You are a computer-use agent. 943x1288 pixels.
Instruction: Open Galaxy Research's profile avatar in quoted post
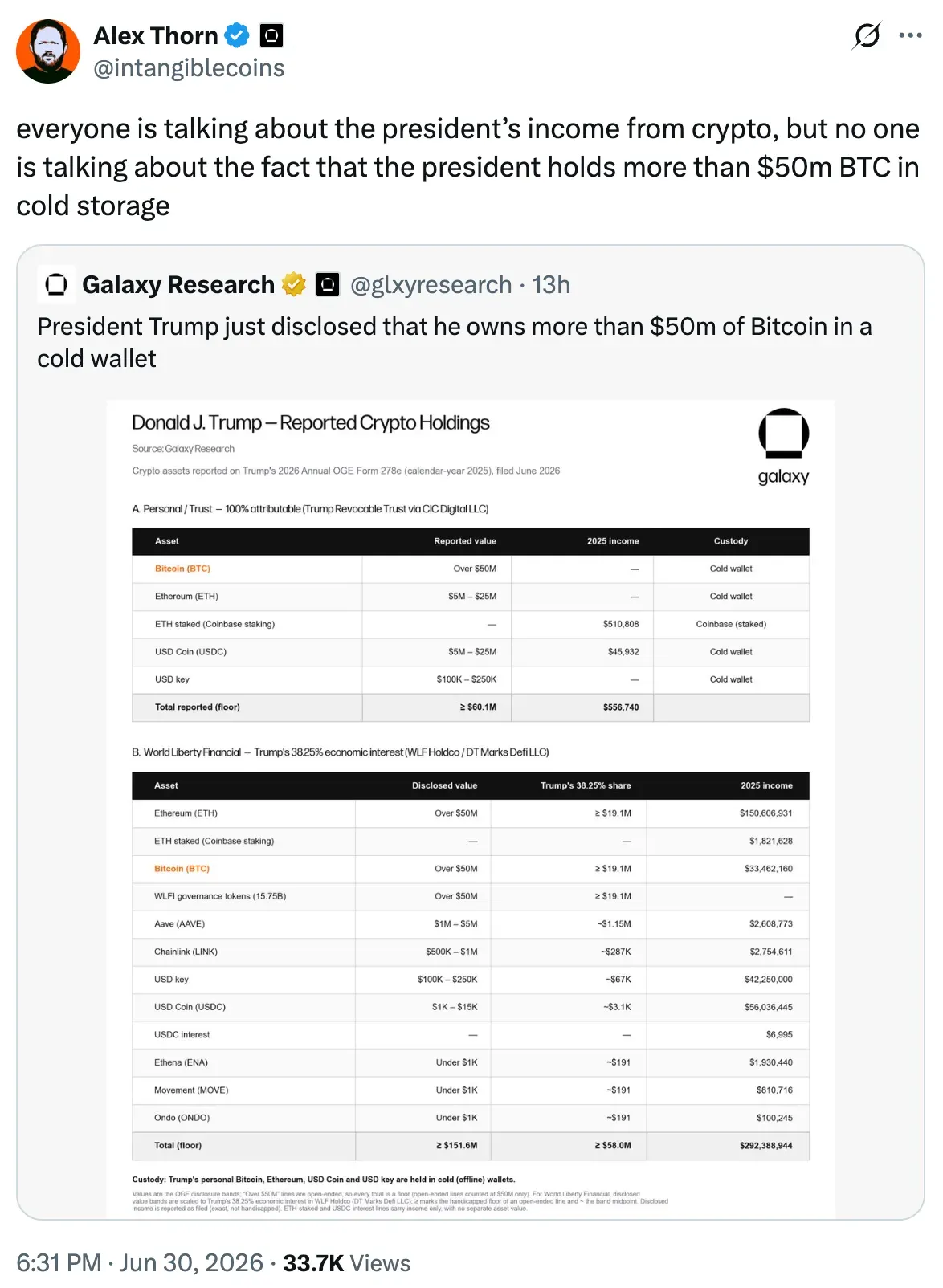click(56, 284)
